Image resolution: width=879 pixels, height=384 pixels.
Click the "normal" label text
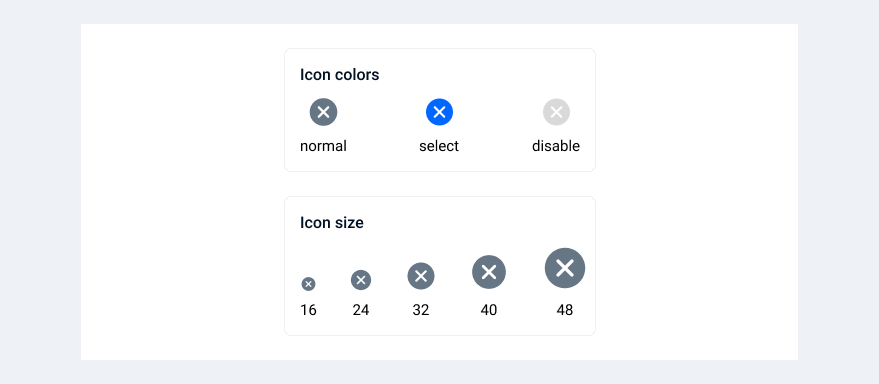(x=323, y=146)
